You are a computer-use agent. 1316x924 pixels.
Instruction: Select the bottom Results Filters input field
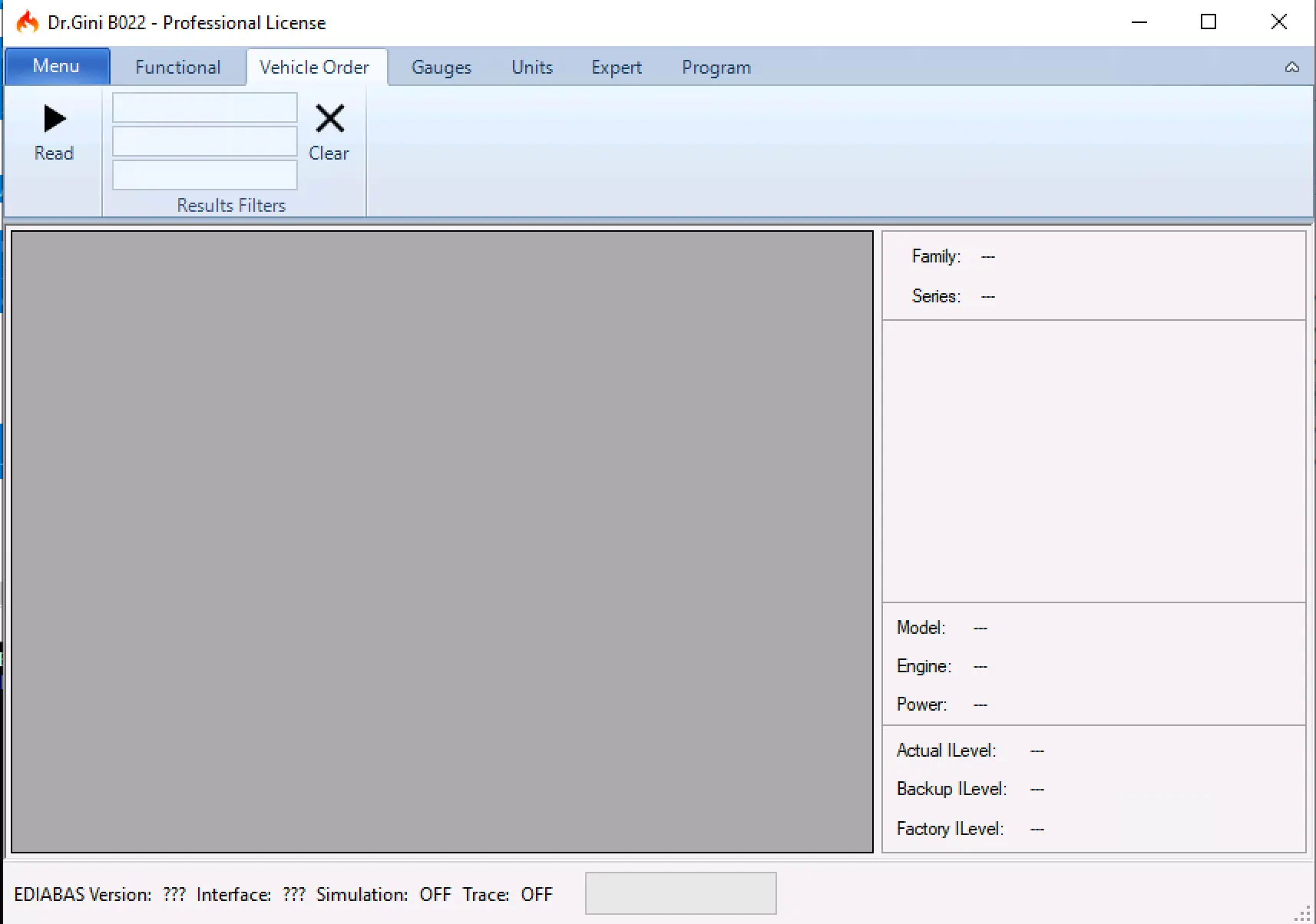pyautogui.click(x=204, y=175)
